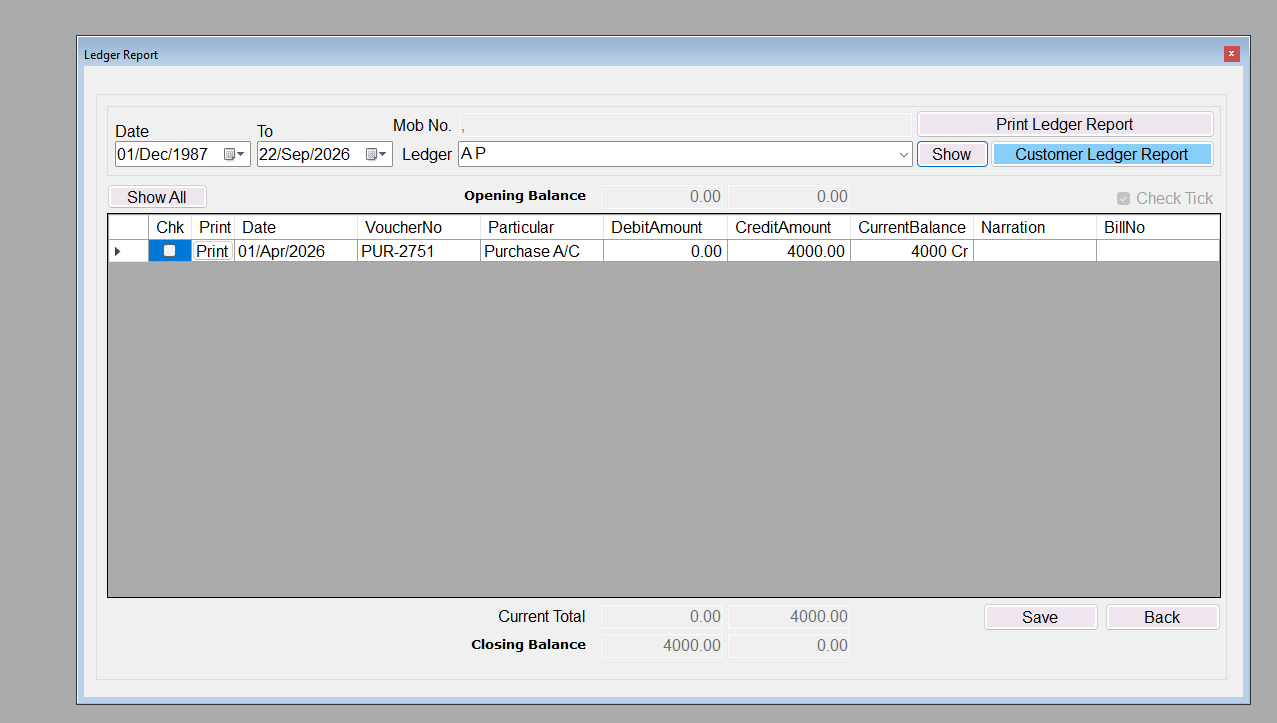Click the Chk column header
The width and height of the screenshot is (1277, 723).
click(x=170, y=227)
